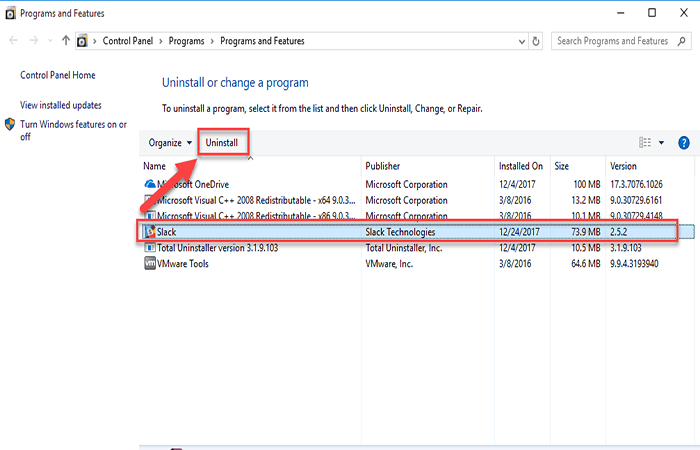Image resolution: width=700 pixels, height=450 pixels.
Task: Sort by the Name column header
Action: [x=154, y=166]
